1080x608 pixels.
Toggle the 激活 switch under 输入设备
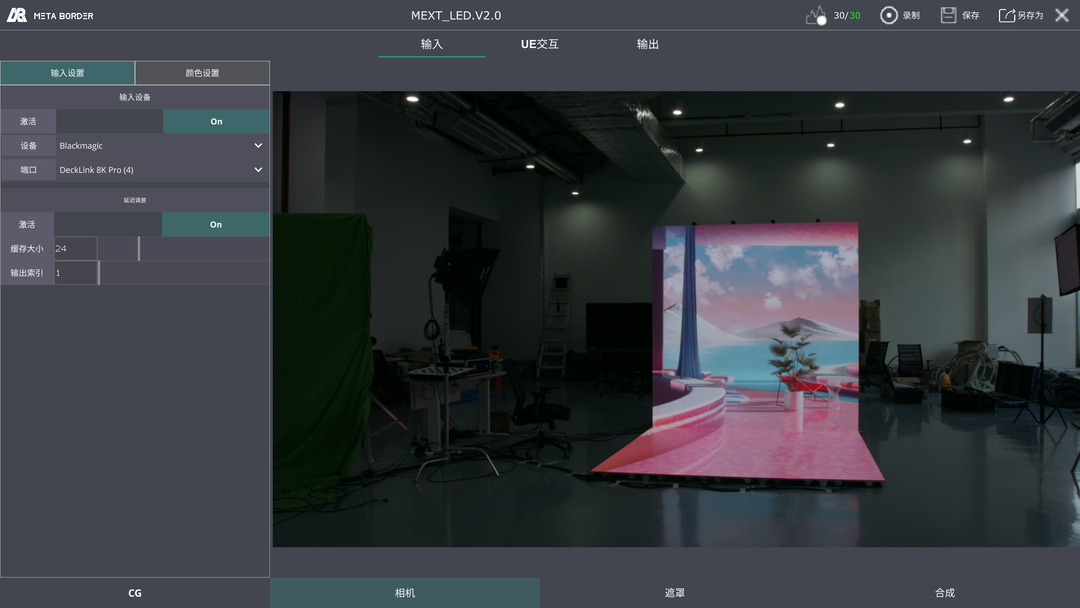pyautogui.click(x=163, y=121)
